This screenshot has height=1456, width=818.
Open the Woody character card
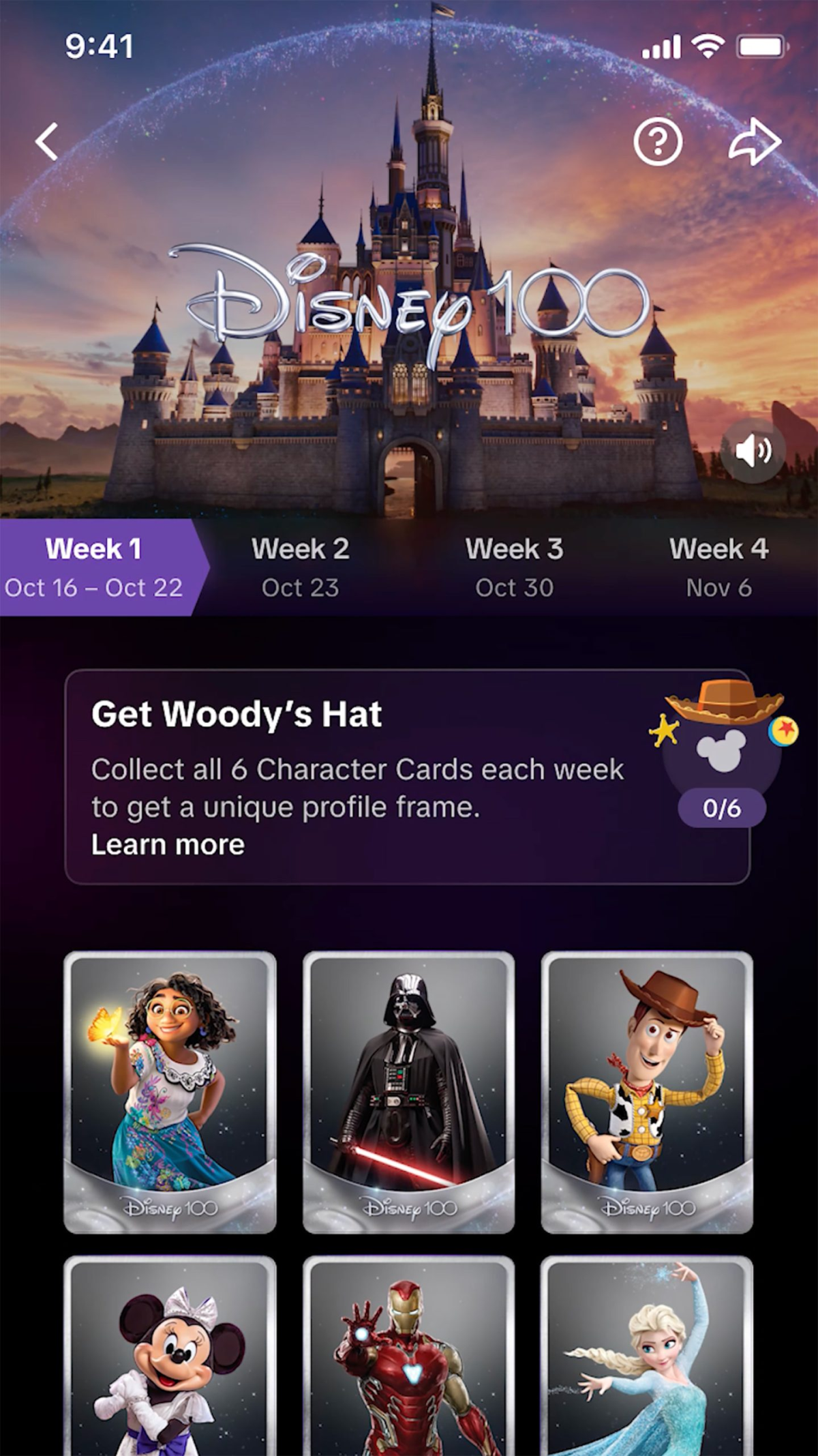pos(647,1093)
